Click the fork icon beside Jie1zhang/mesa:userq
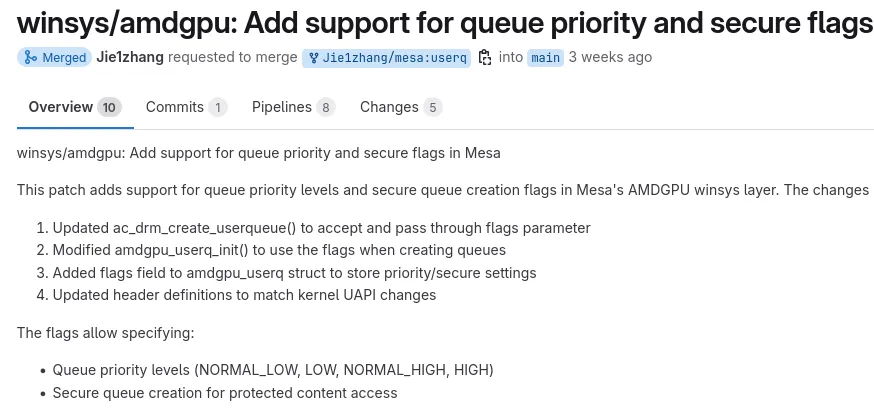The image size is (874, 418). click(313, 58)
